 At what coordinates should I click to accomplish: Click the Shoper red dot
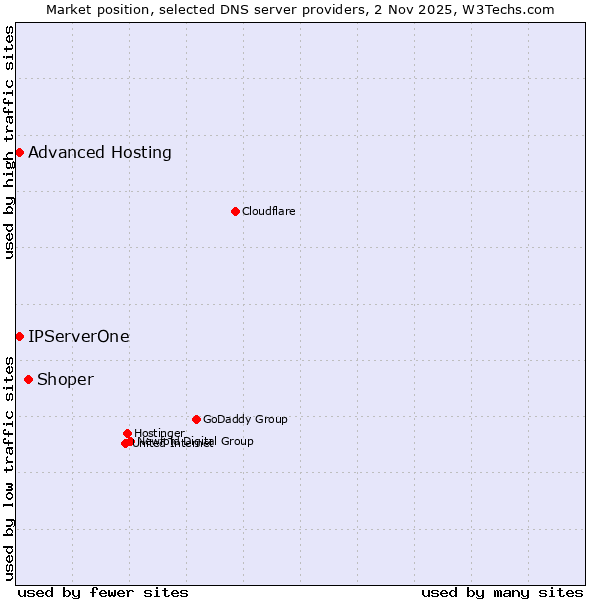28,379
